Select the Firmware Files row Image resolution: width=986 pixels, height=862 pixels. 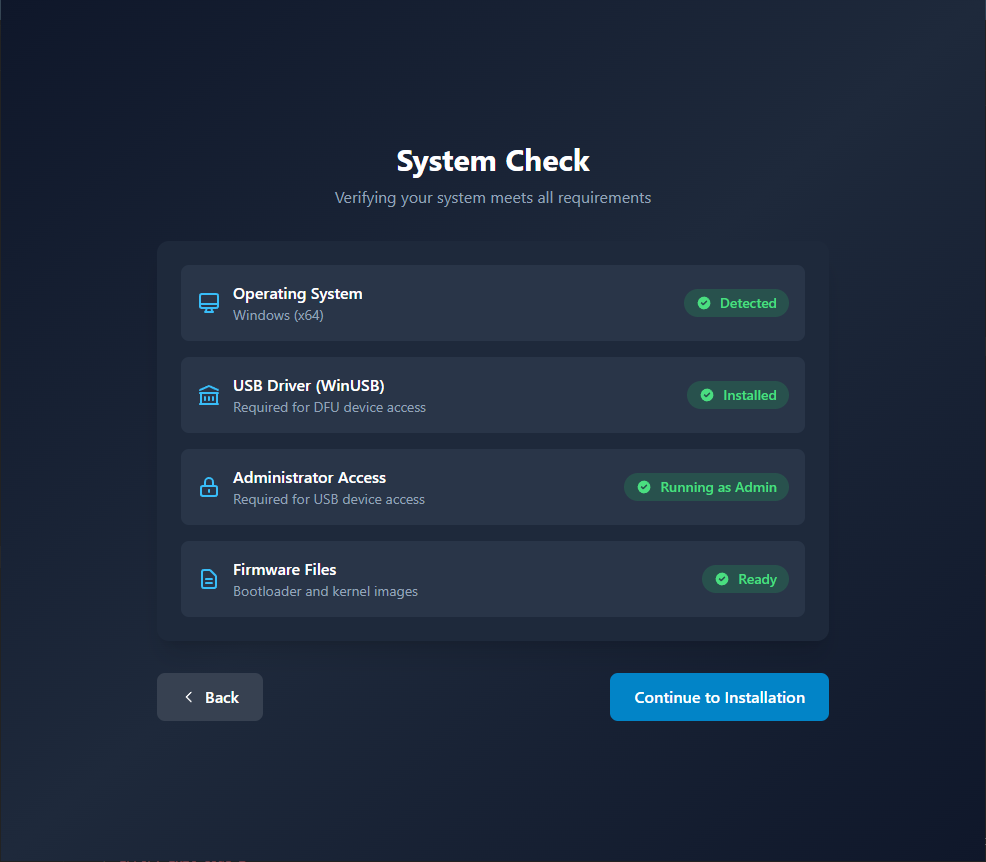pyautogui.click(x=492, y=579)
